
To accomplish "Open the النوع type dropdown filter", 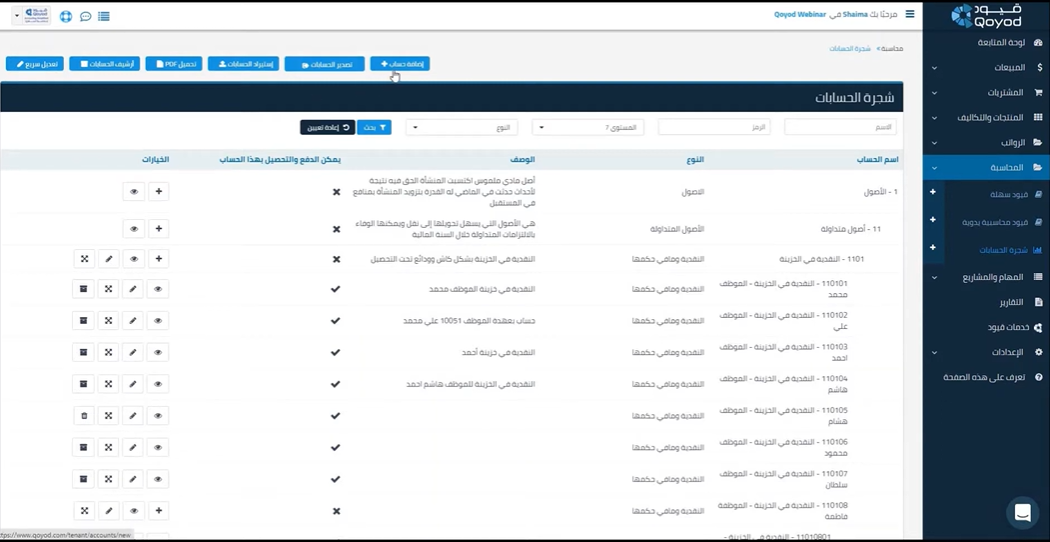I will click(x=462, y=127).
